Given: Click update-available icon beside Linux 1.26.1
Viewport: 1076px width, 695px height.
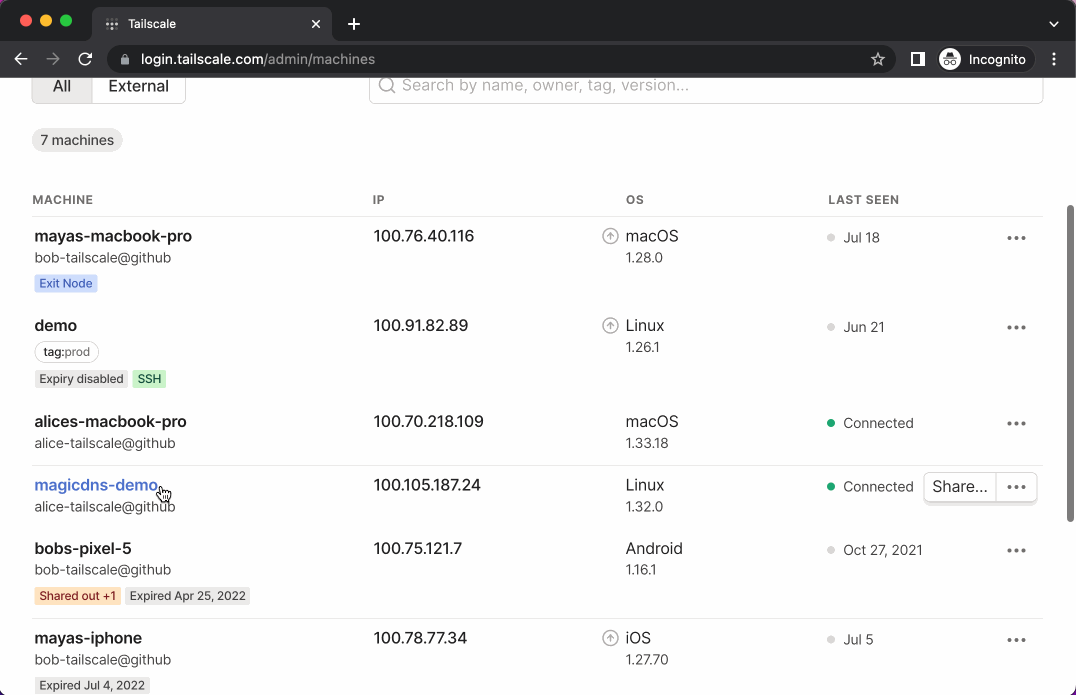Looking at the screenshot, I should click(x=610, y=325).
